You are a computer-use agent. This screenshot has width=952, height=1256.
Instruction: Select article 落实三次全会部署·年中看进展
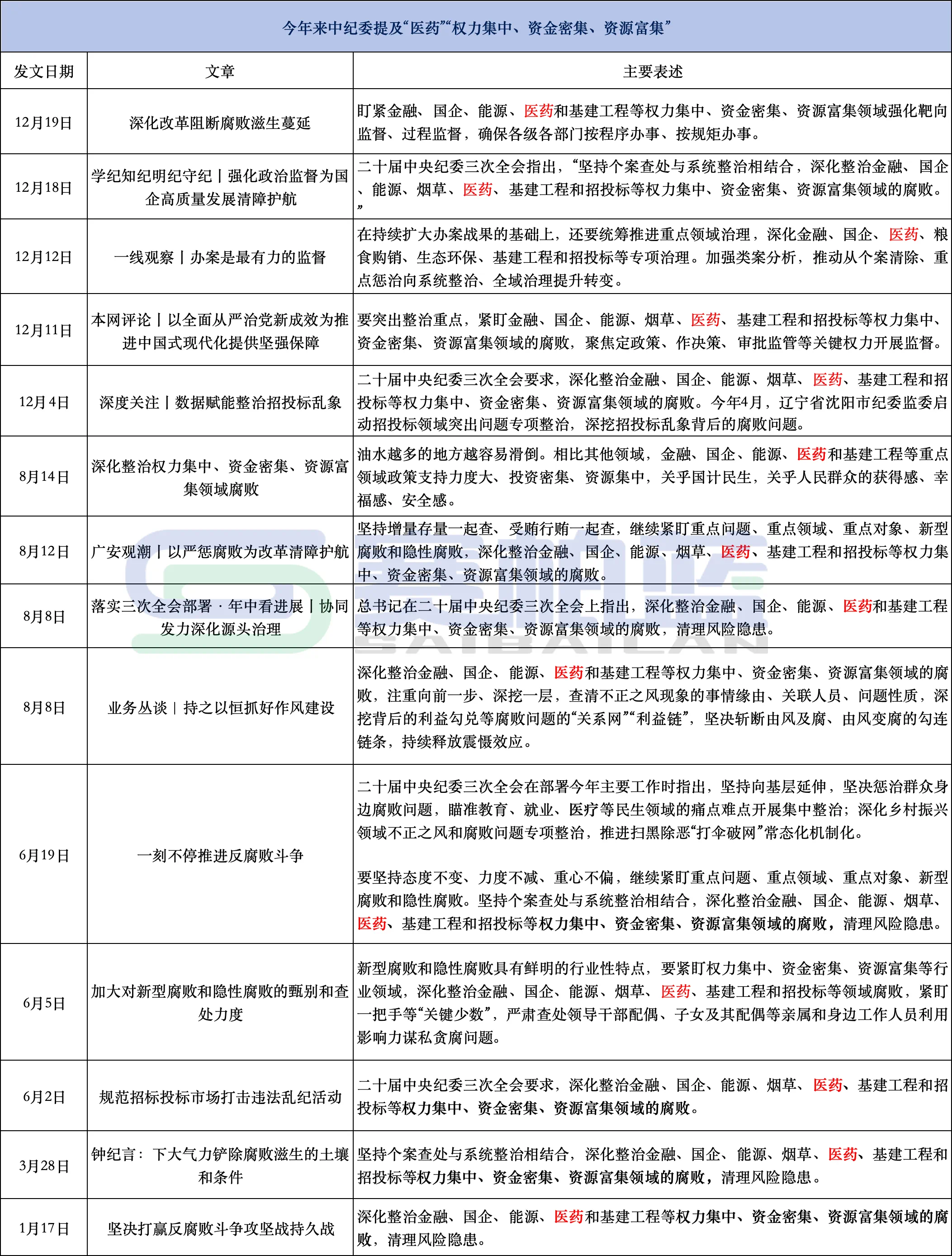(x=220, y=617)
